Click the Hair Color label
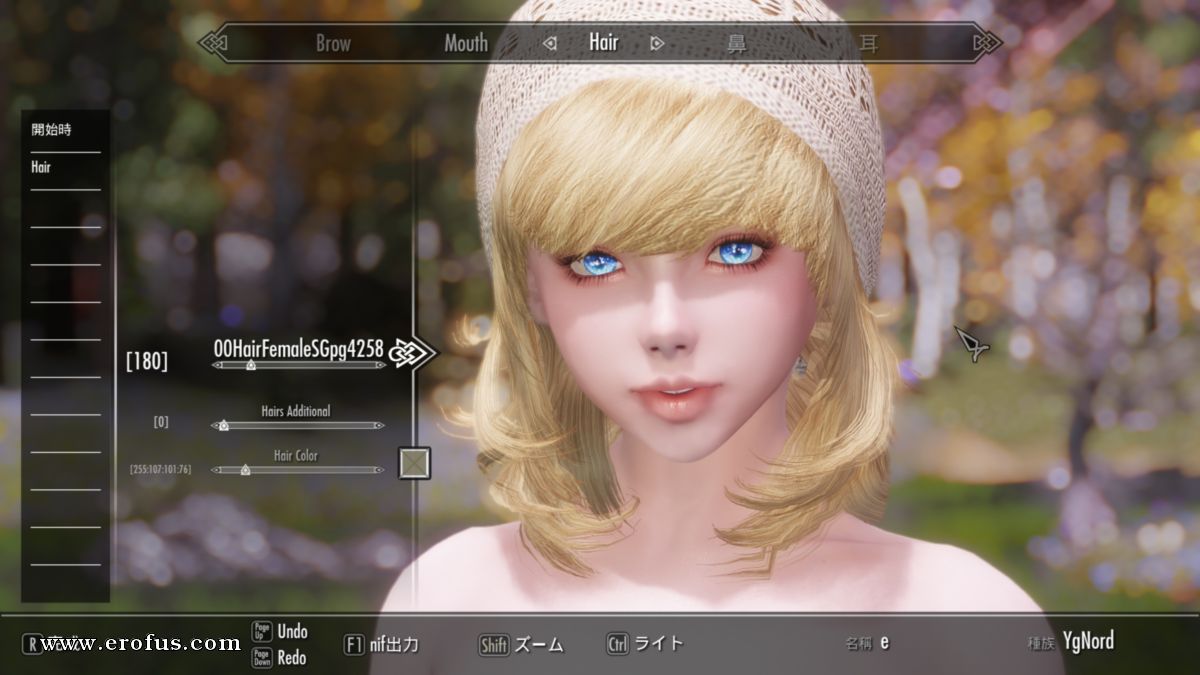 click(x=296, y=455)
